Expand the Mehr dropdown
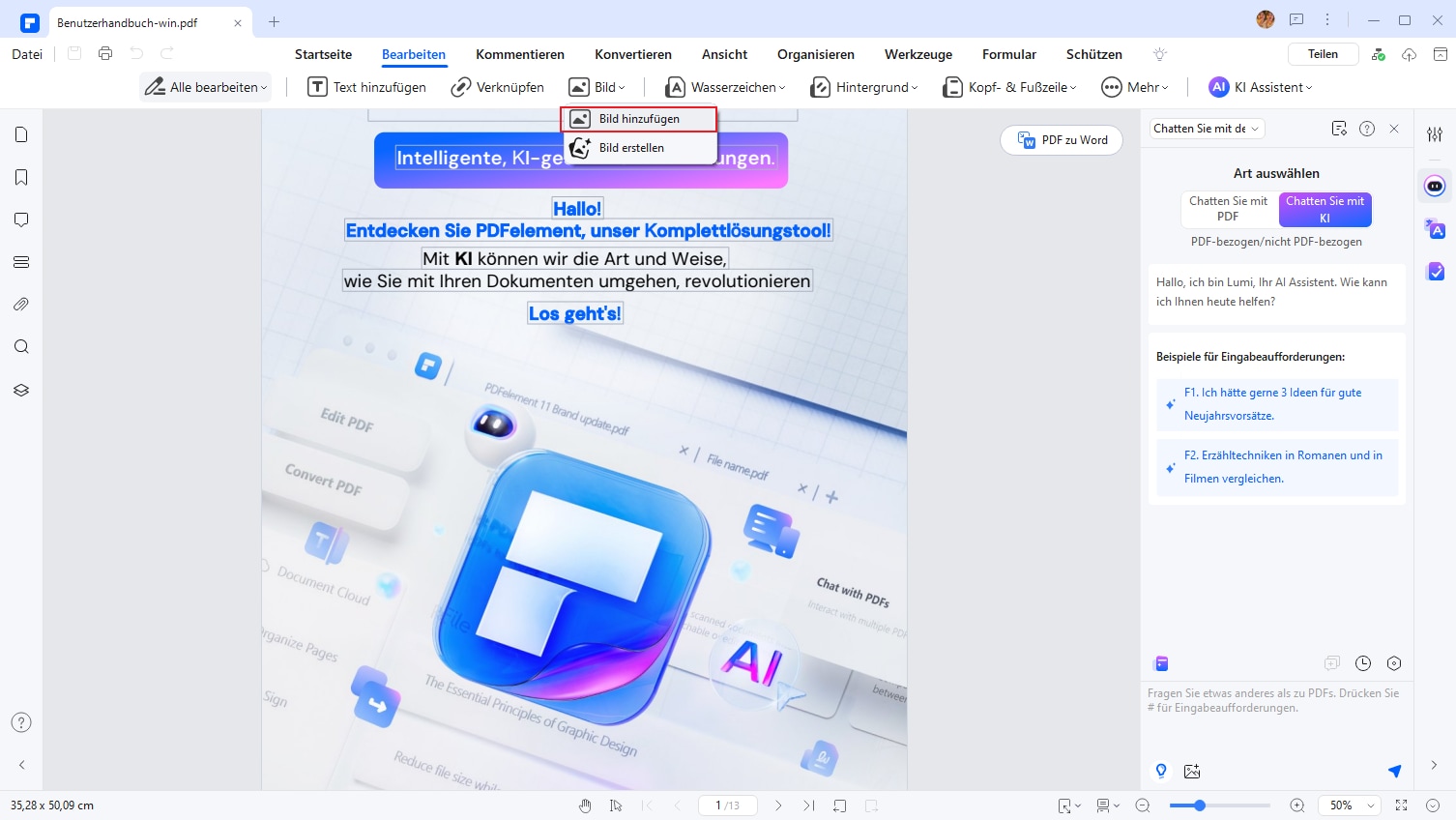 coord(1135,87)
